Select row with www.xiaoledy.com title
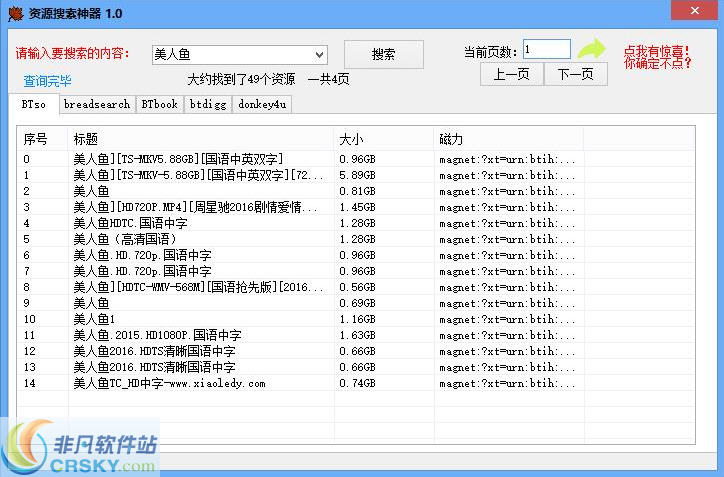Image resolution: width=724 pixels, height=477 pixels. [x=169, y=383]
